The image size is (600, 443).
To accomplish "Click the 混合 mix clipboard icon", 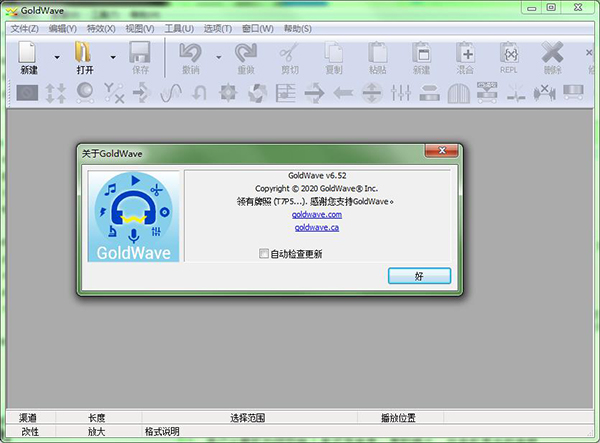I will pyautogui.click(x=465, y=52).
